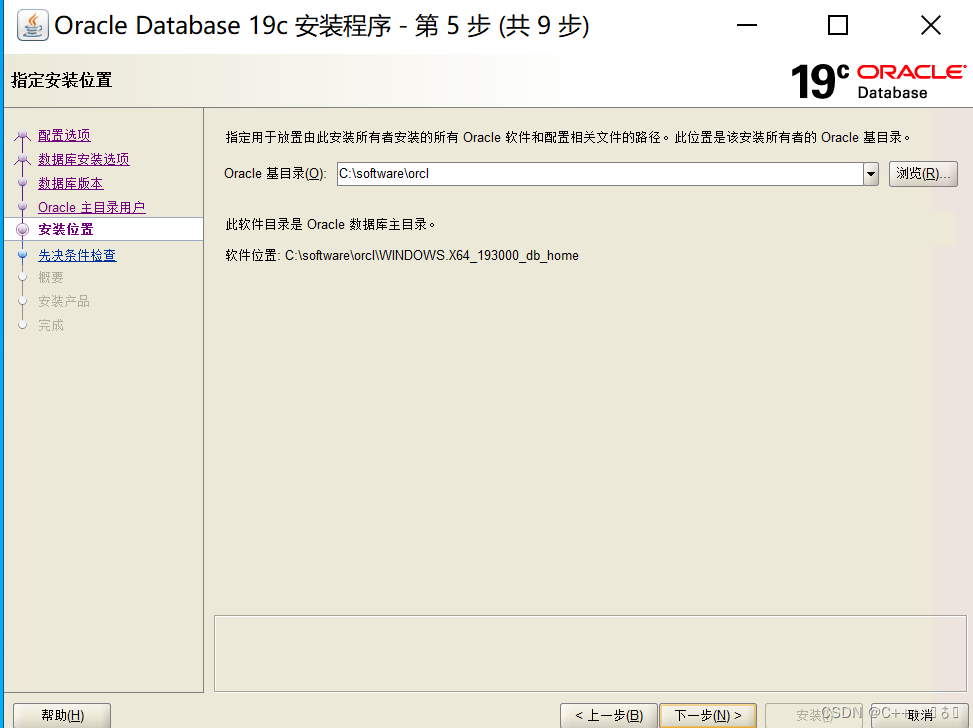Click the 概要 step entry
This screenshot has height=728, width=973.
[x=51, y=277]
